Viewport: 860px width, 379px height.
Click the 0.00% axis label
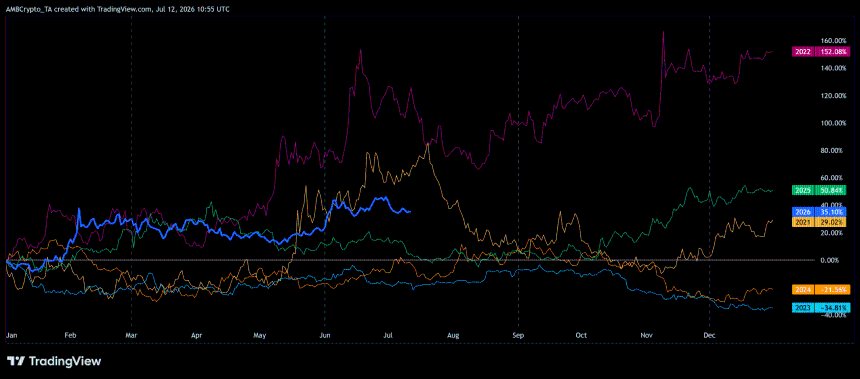click(x=830, y=260)
